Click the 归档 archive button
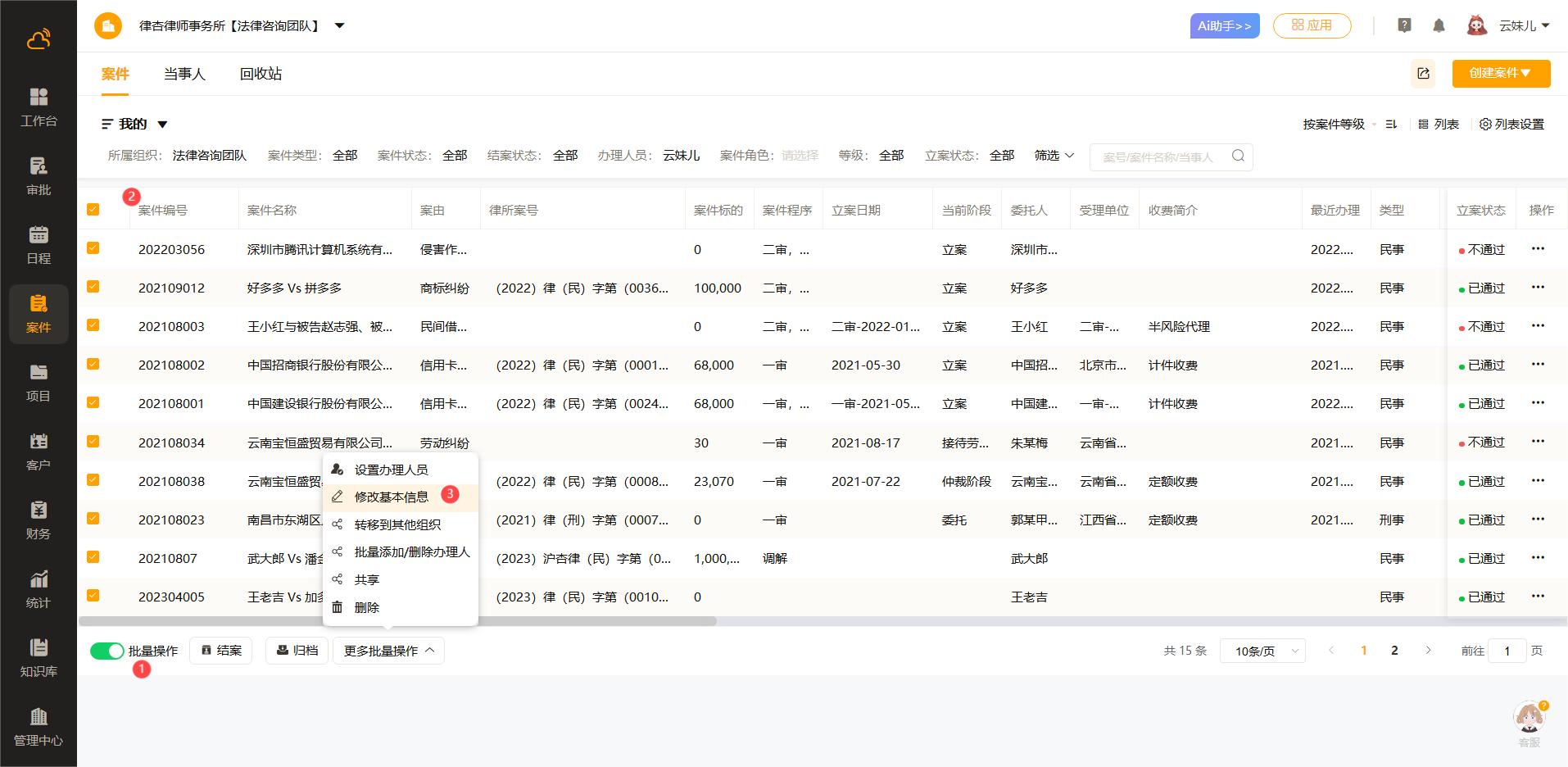 [297, 651]
